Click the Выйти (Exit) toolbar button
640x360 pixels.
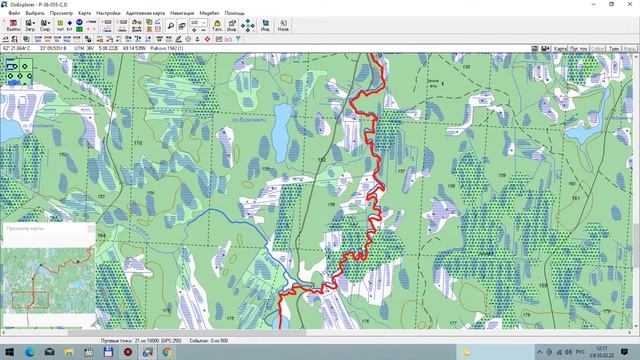click(x=13, y=25)
